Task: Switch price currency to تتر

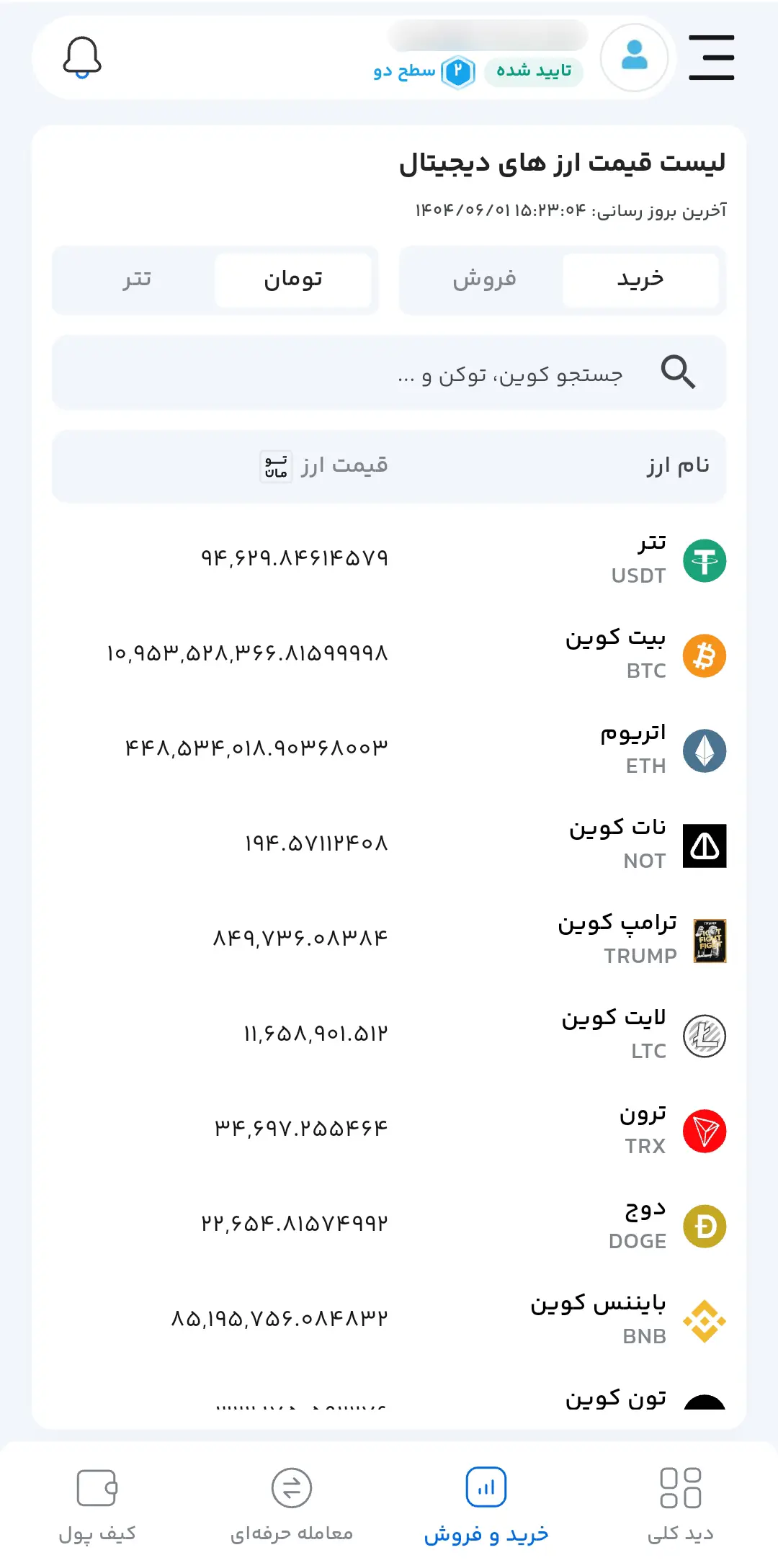Action: pyautogui.click(x=136, y=280)
